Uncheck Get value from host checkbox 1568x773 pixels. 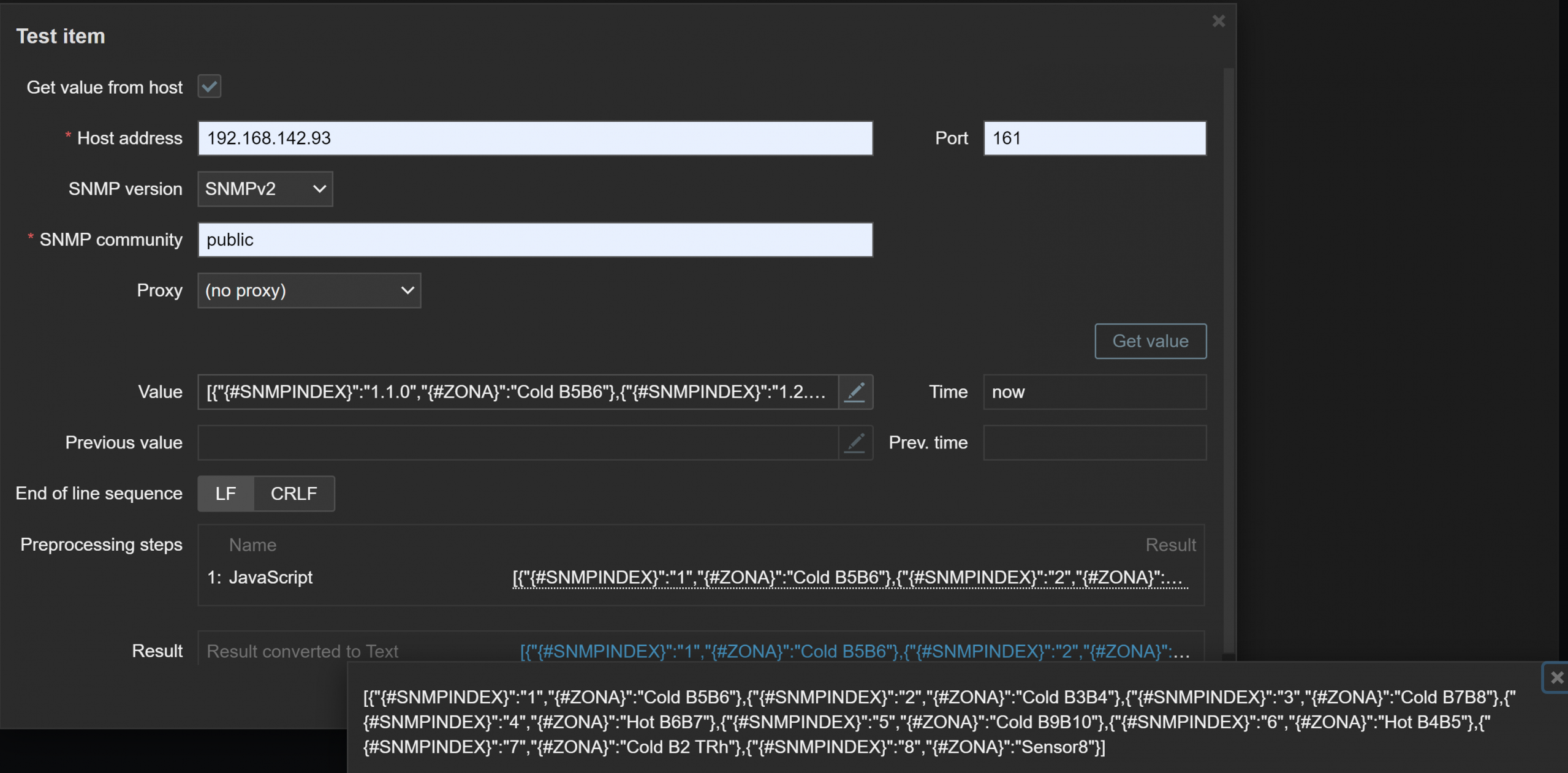click(210, 87)
